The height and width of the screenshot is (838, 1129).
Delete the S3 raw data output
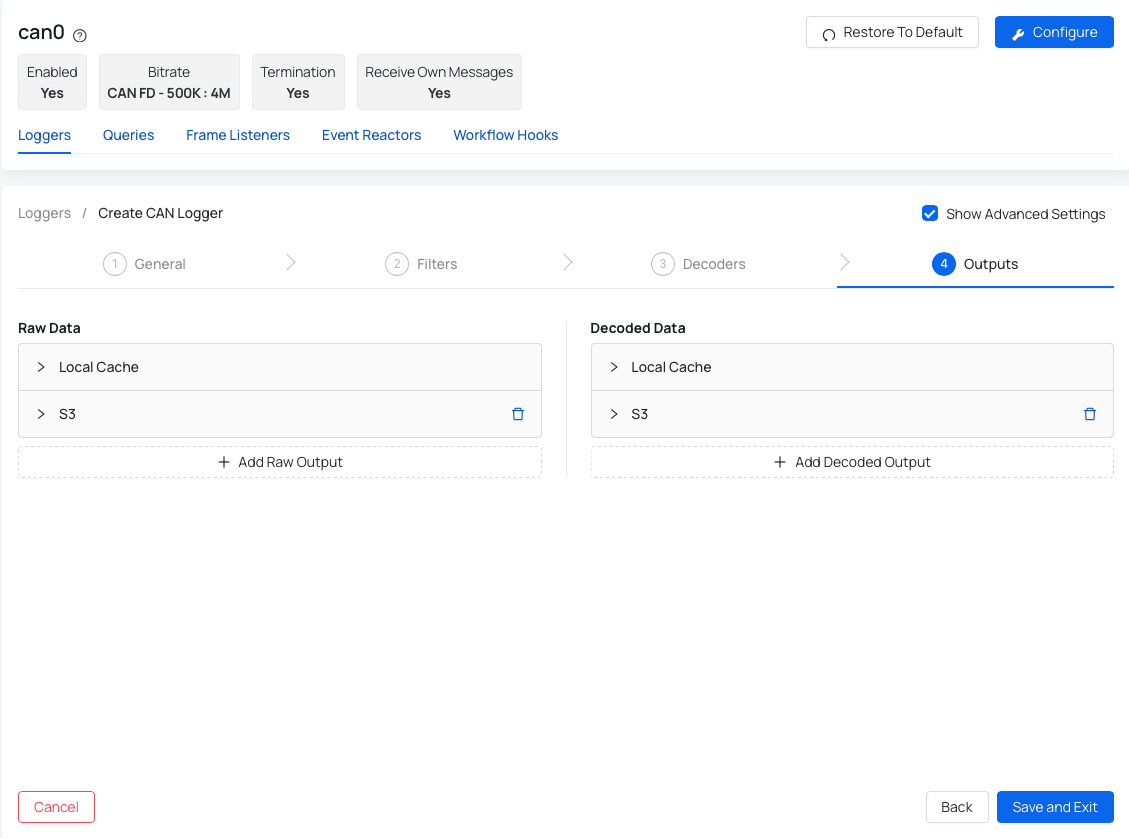click(518, 414)
